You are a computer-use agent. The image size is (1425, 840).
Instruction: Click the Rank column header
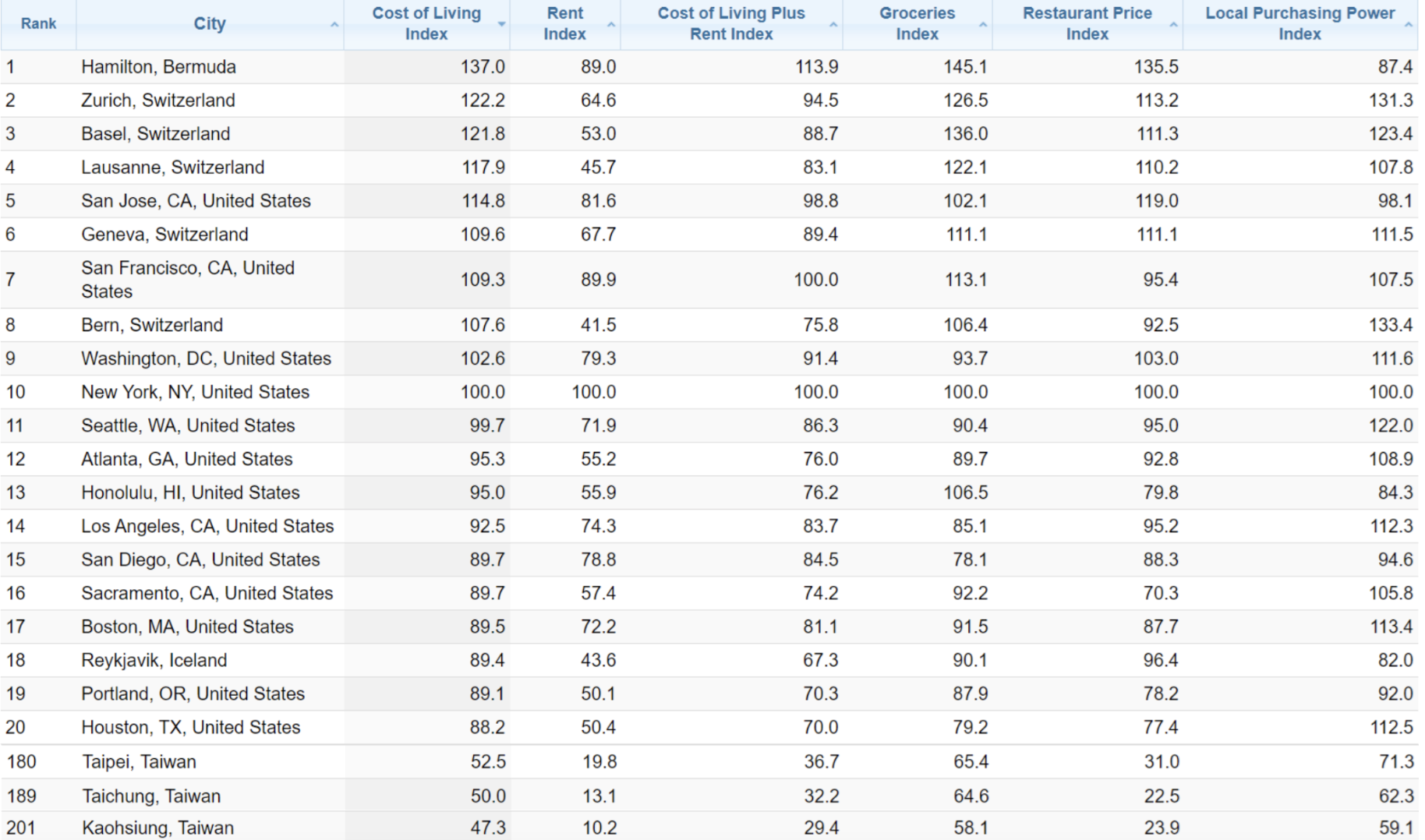(x=38, y=23)
